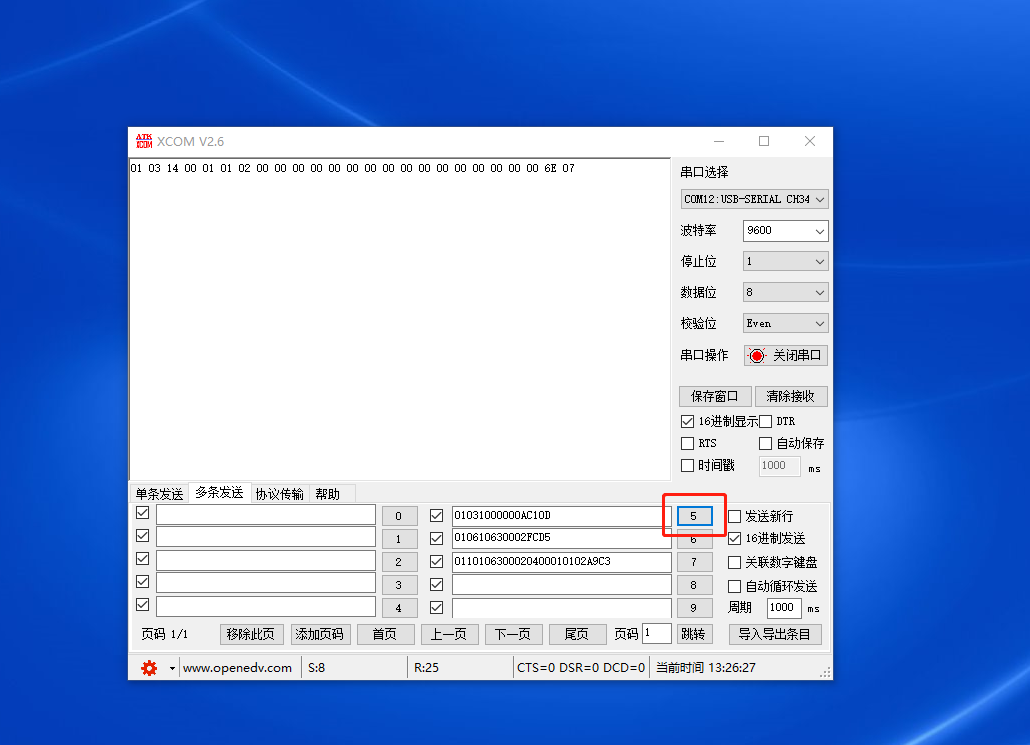Viewport: 1030px width, 745px height.
Task: Click the 清除接收 button
Action: coord(791,396)
